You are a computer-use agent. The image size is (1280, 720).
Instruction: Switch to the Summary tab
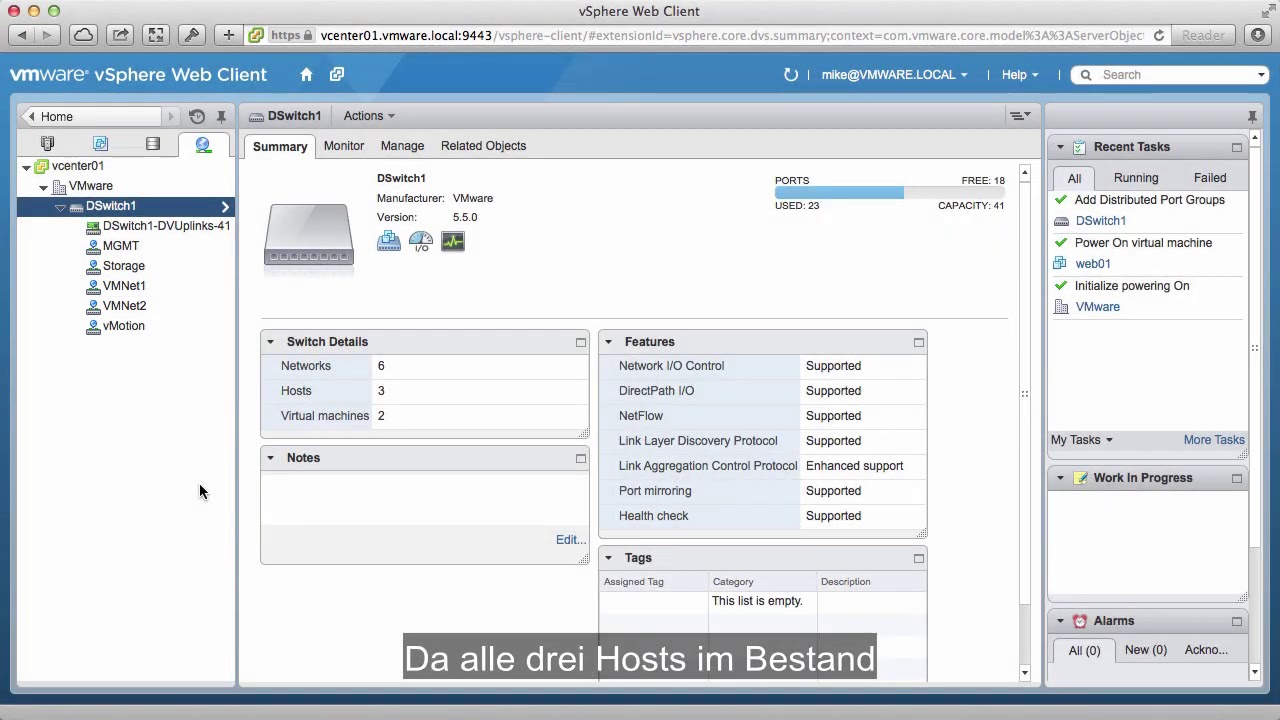[280, 146]
